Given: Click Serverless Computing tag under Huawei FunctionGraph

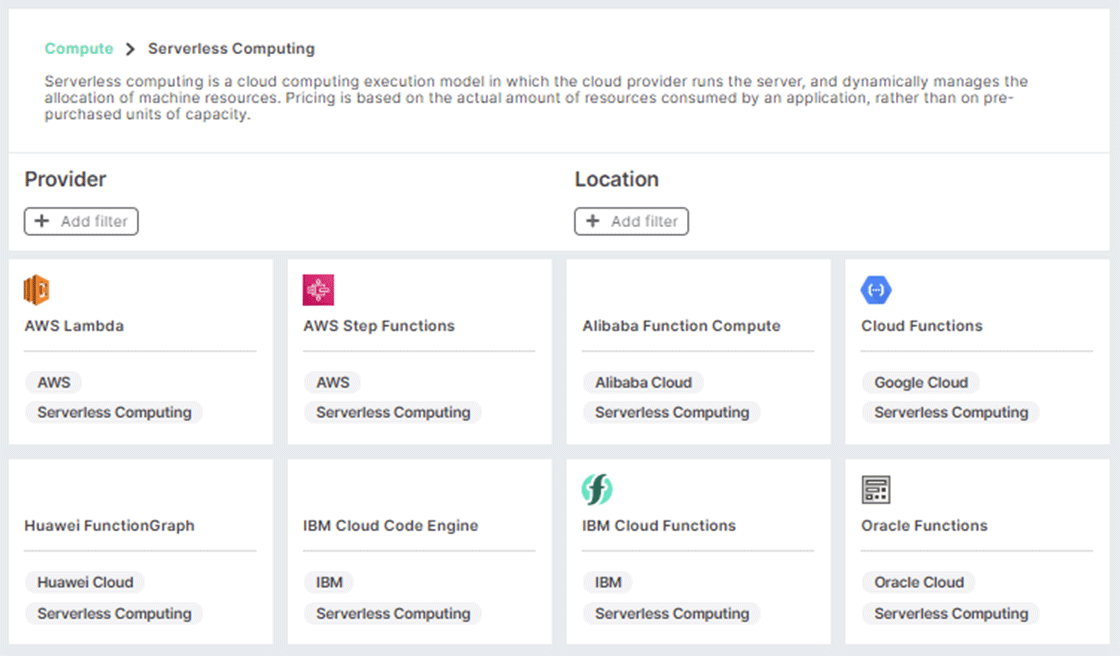Looking at the screenshot, I should coord(114,613).
